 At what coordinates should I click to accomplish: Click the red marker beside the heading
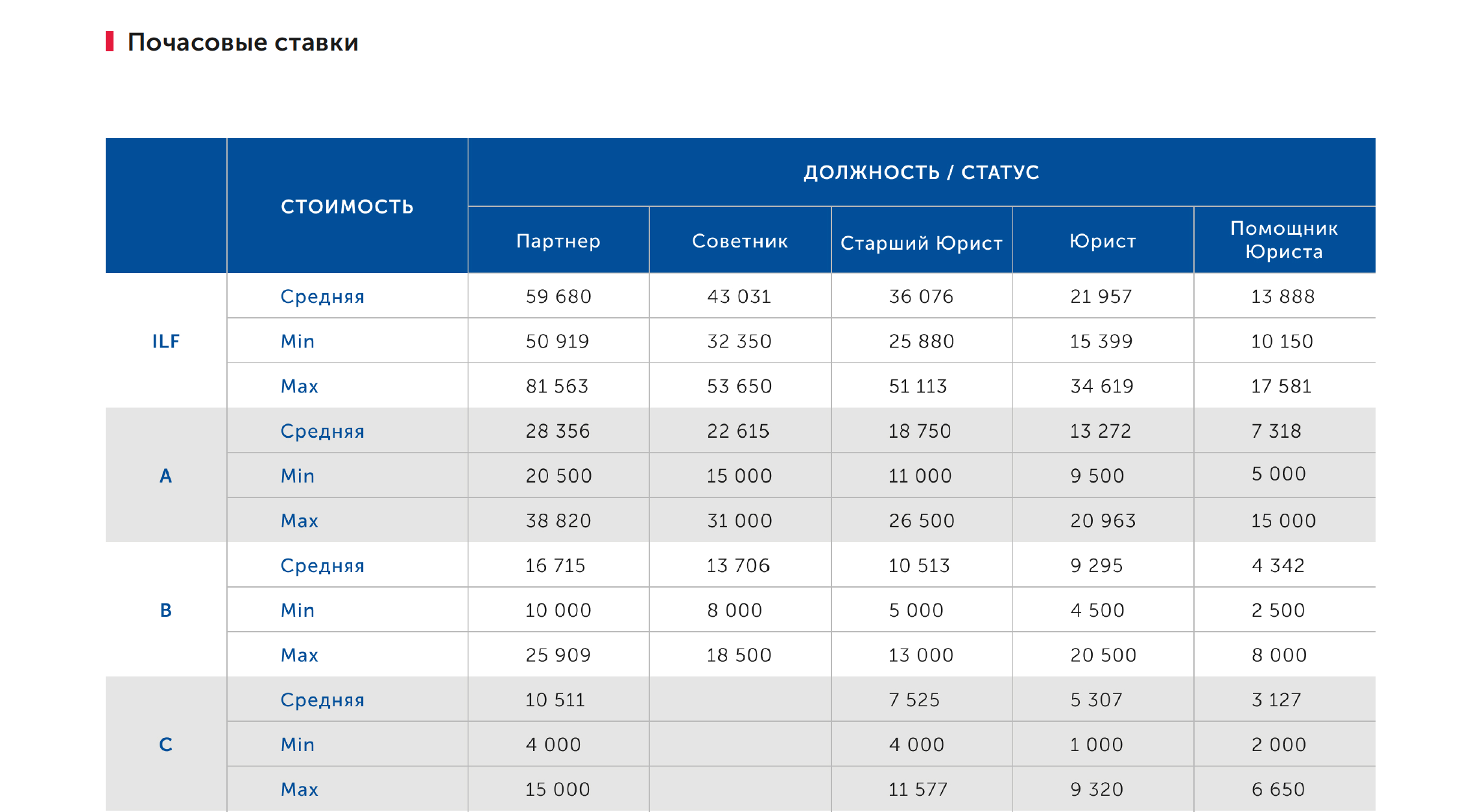click(110, 42)
